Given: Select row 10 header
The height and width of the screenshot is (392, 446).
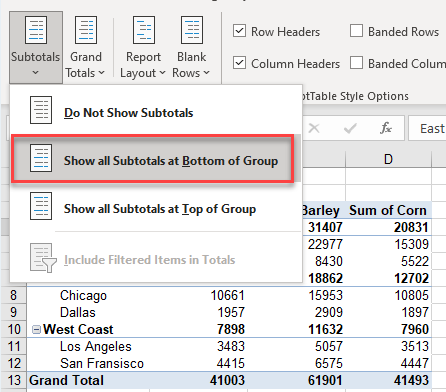Looking at the screenshot, I should point(13,329).
